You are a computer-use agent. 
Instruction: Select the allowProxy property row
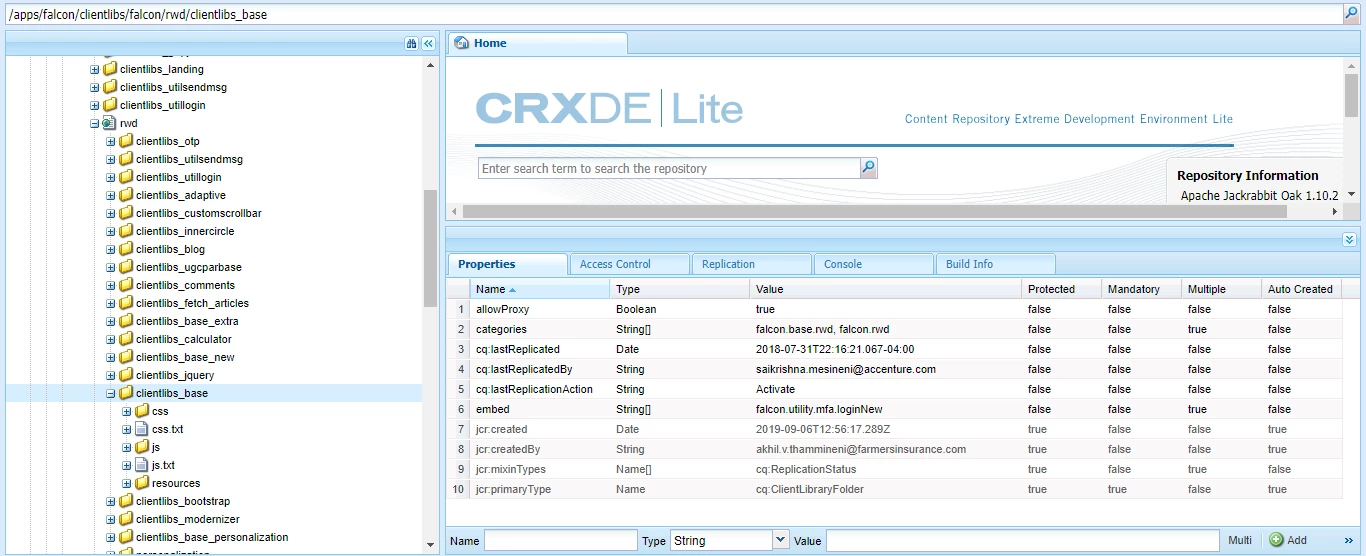point(895,309)
